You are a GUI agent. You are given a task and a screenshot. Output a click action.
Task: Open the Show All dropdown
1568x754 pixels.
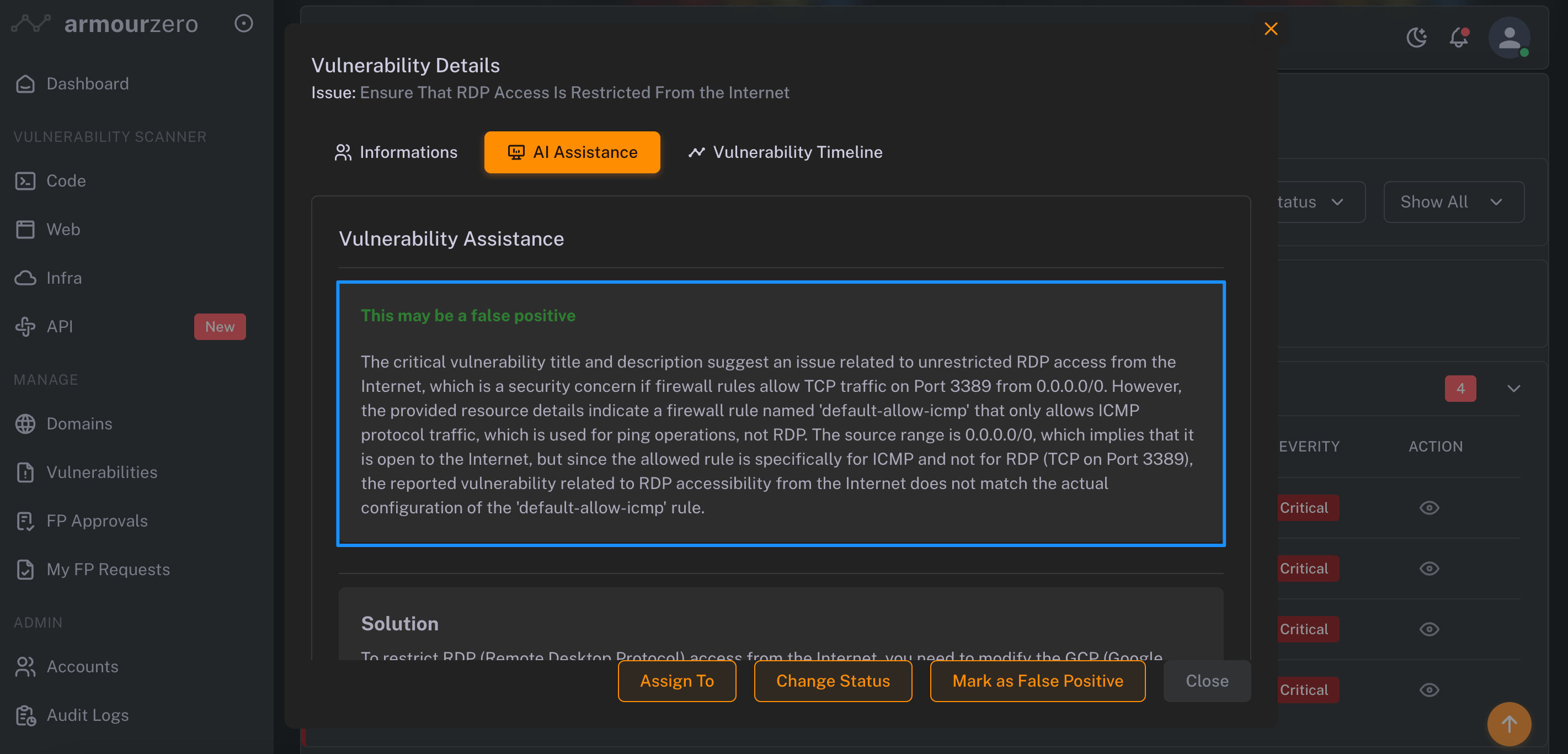coord(1453,201)
